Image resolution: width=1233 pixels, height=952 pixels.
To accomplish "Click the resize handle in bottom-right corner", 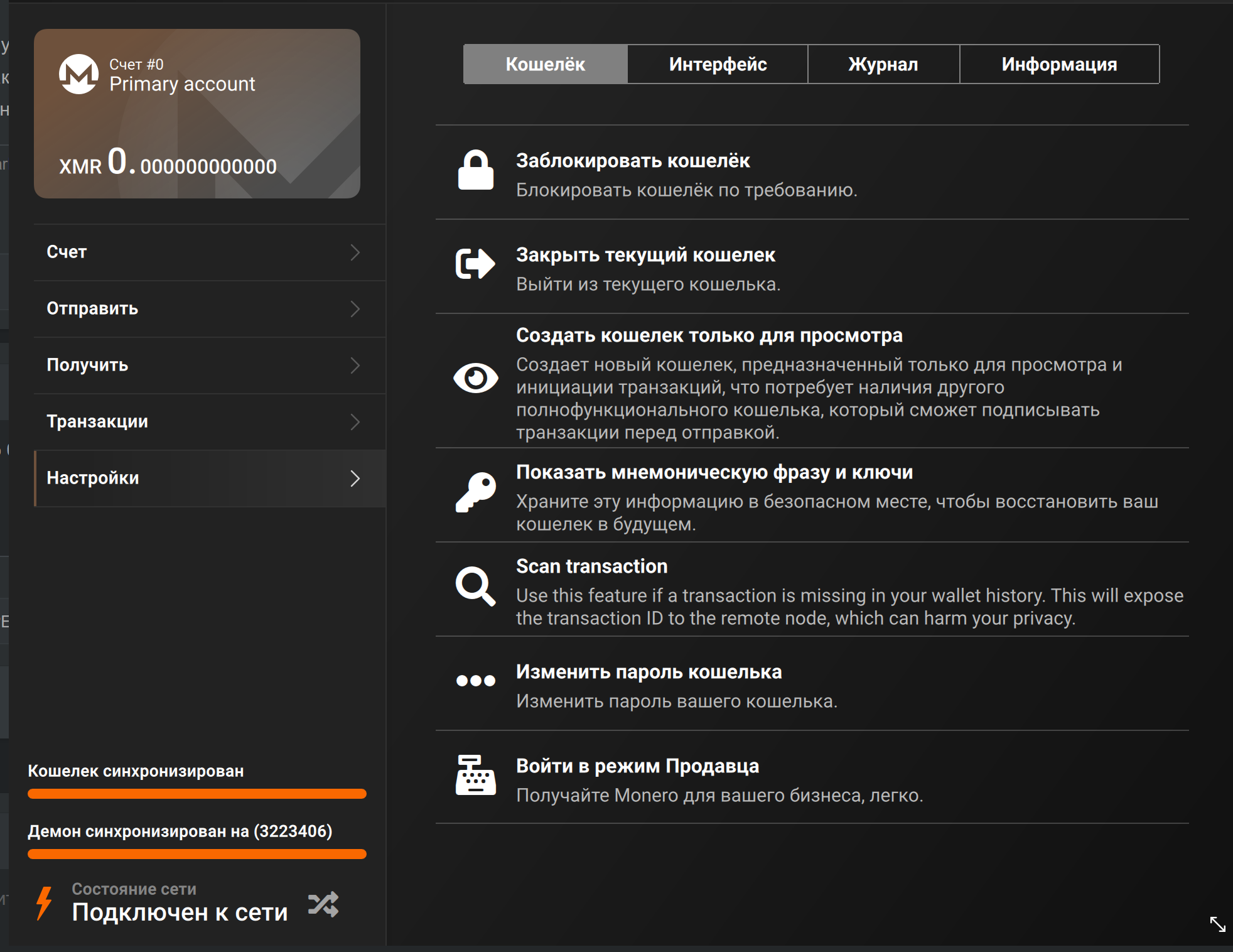I will pos(1217,924).
